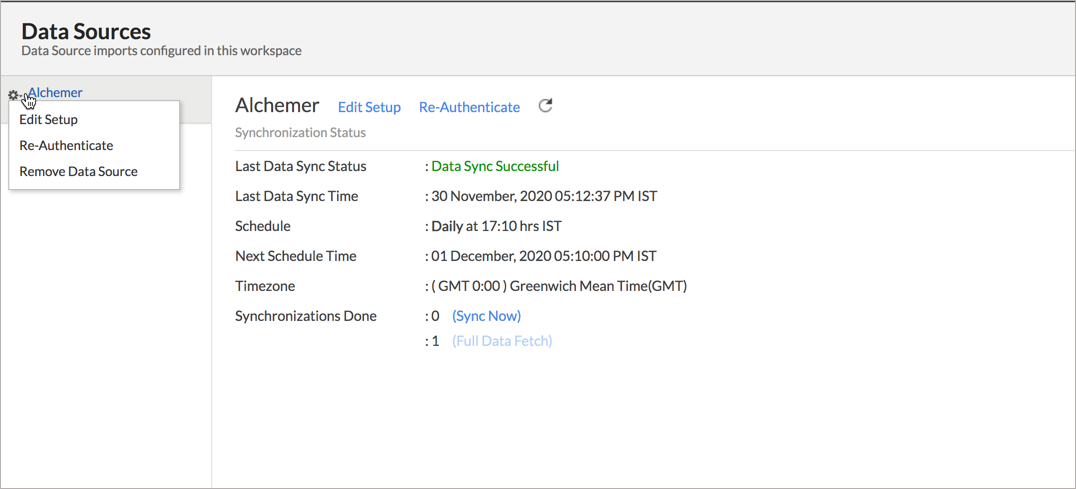Click the Greenwich Mean Time timezone value
The image size is (1076, 489).
click(x=559, y=287)
